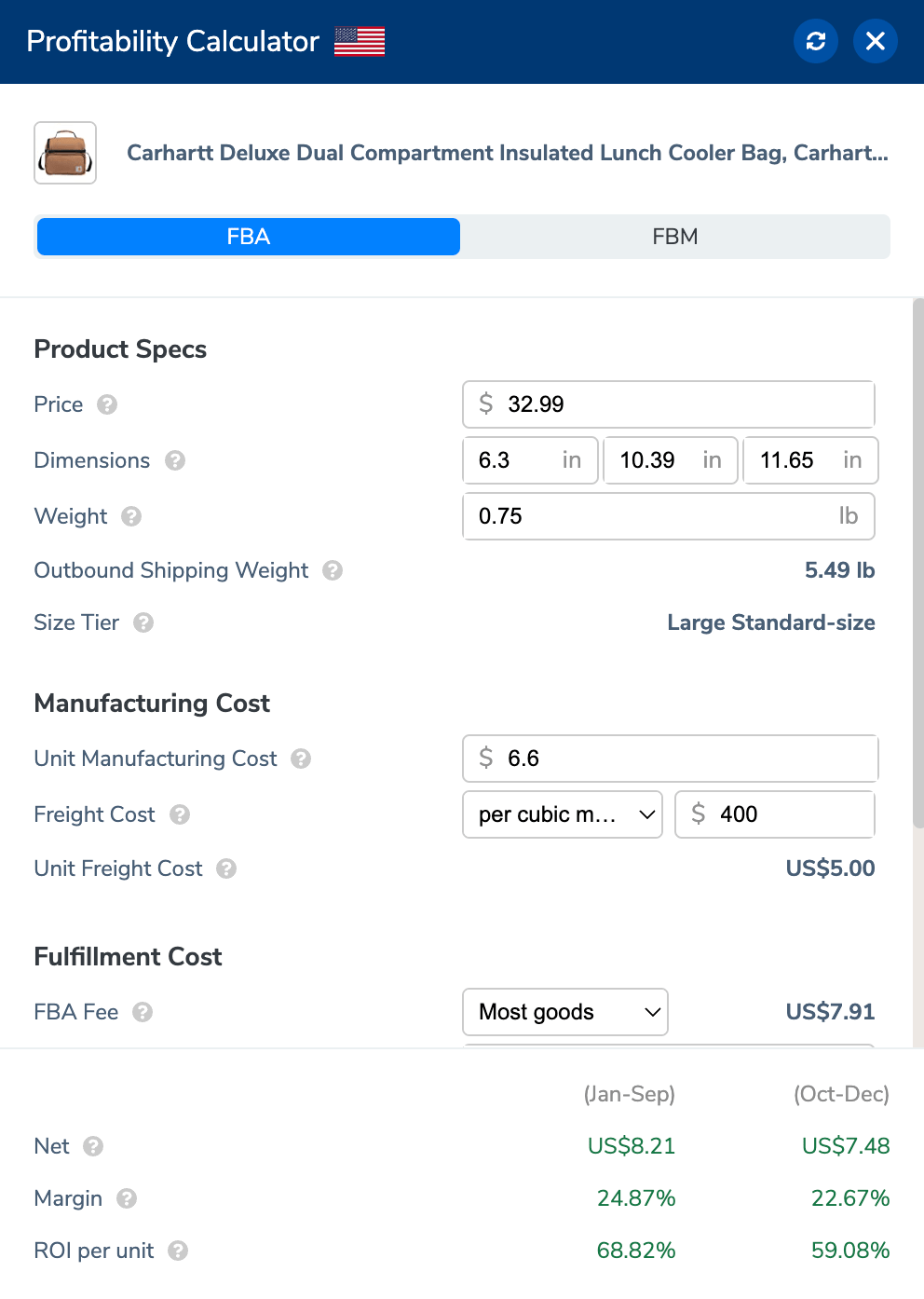
Task: Click the refresh icon in header
Action: click(816, 41)
